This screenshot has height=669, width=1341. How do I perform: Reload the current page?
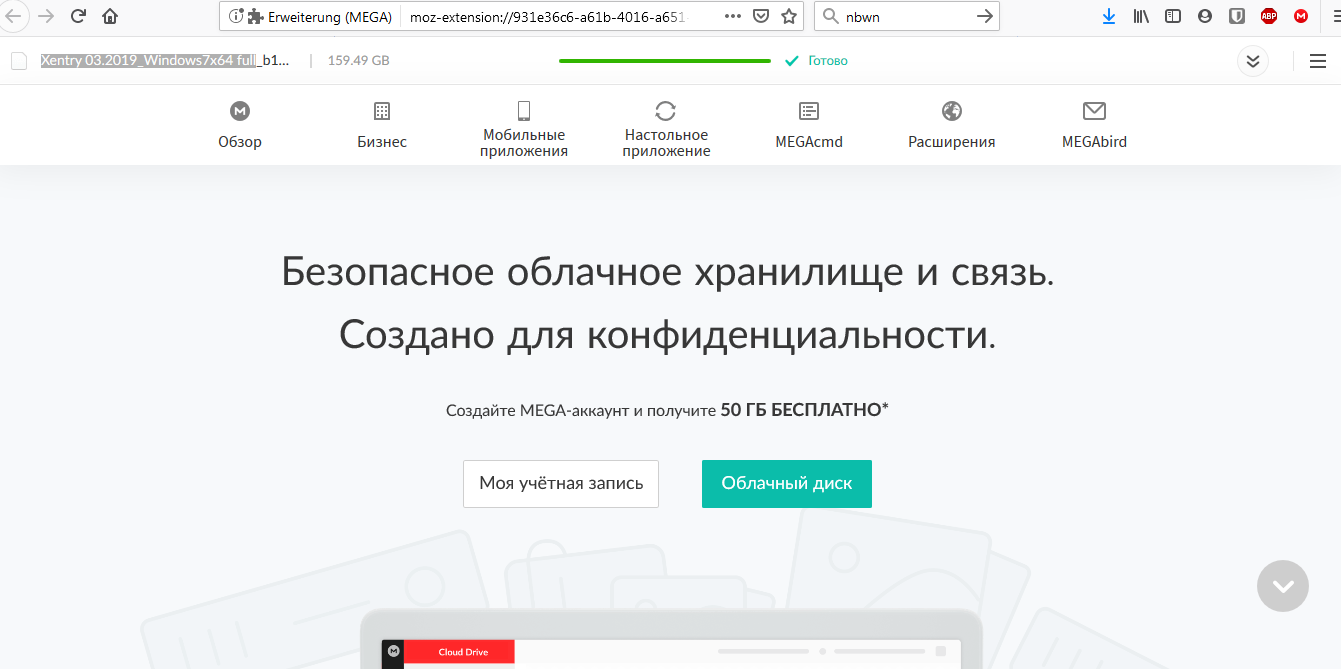point(78,16)
